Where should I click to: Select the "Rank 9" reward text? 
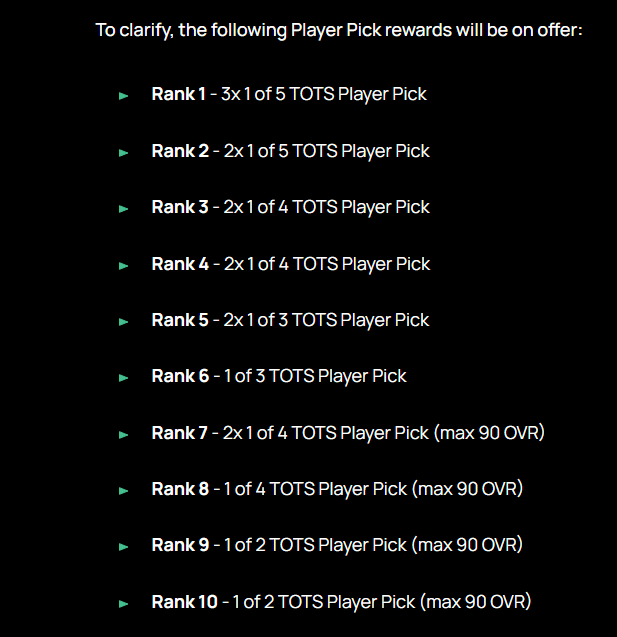336,545
